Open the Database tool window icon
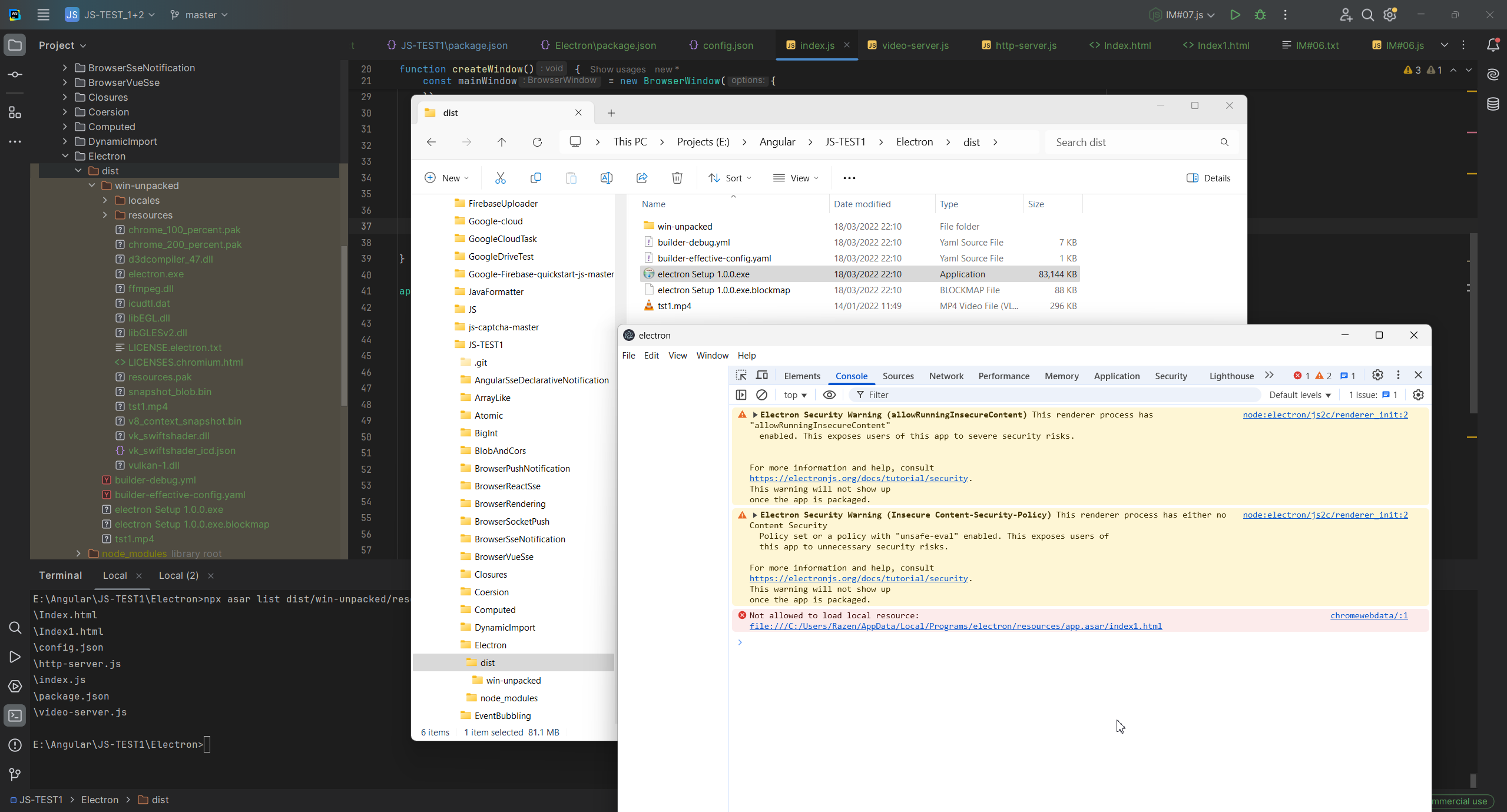Image resolution: width=1507 pixels, height=812 pixels. coord(1493,105)
